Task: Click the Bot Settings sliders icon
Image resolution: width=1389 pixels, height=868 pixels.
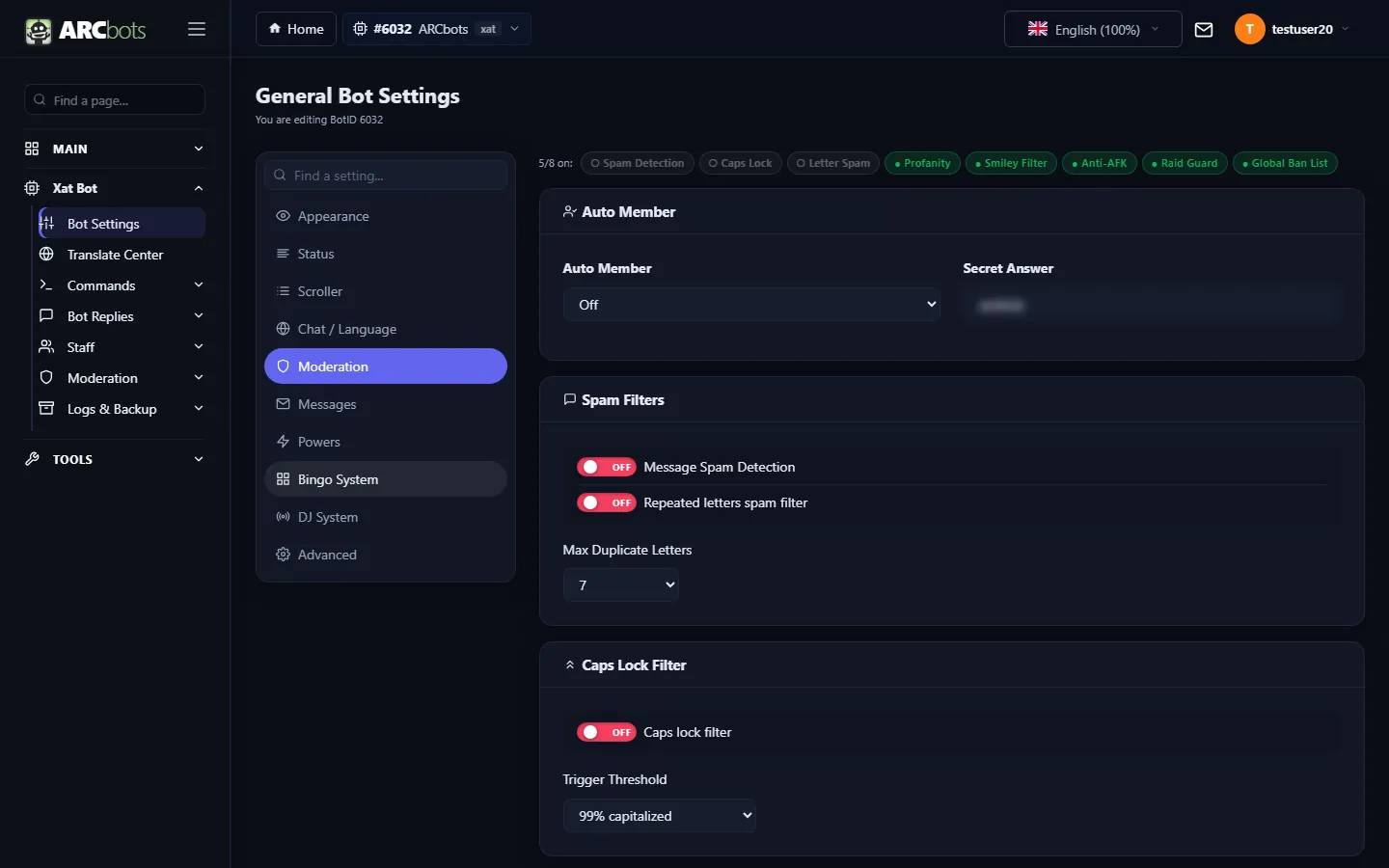Action: pos(46,224)
